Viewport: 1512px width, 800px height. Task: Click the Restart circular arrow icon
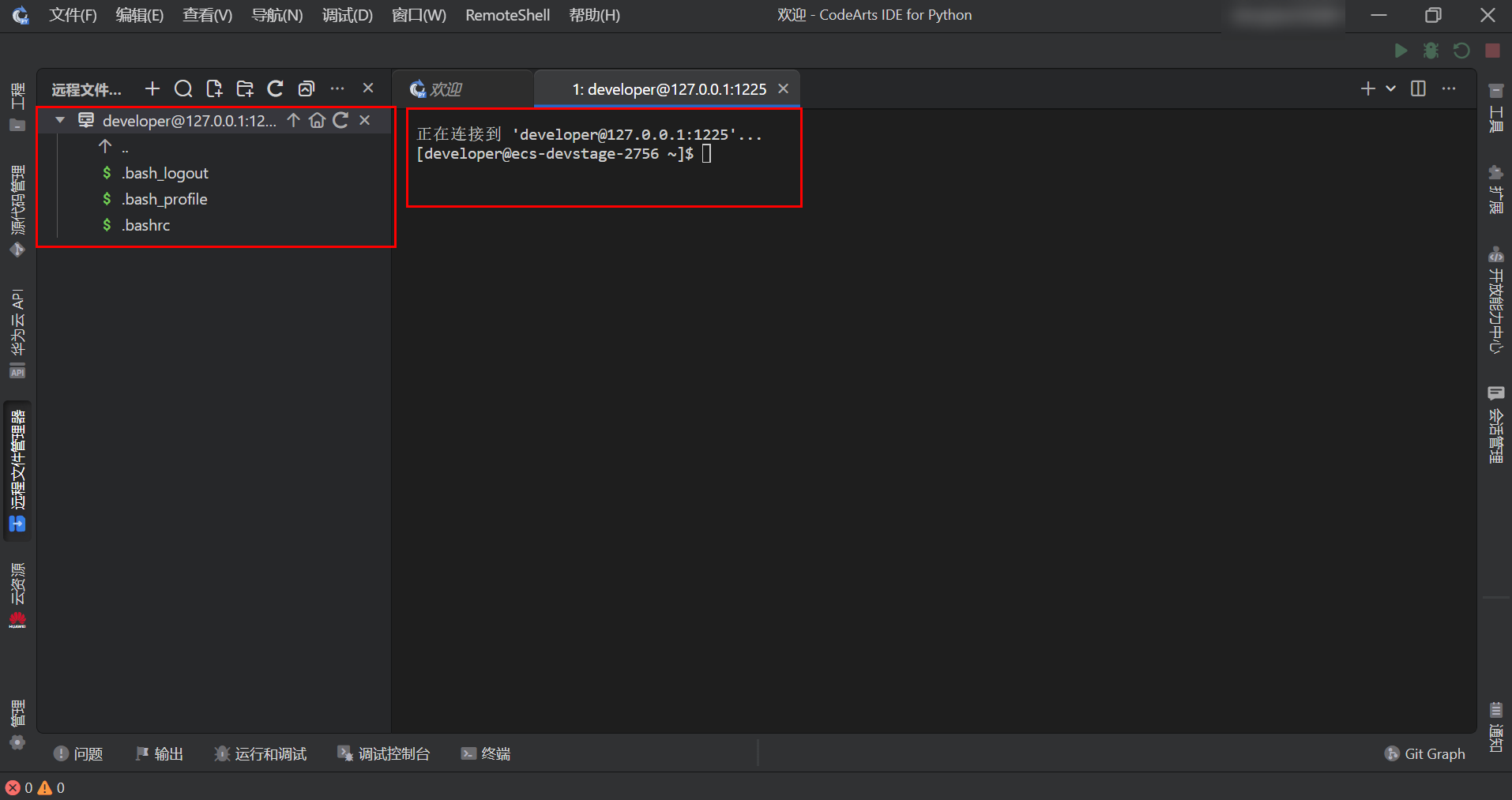click(x=1461, y=51)
